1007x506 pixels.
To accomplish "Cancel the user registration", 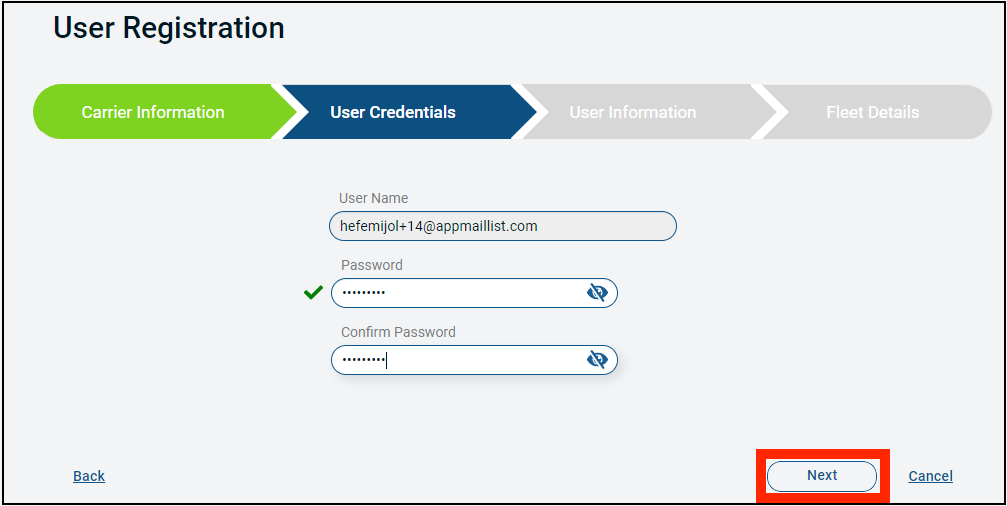I will (931, 476).
